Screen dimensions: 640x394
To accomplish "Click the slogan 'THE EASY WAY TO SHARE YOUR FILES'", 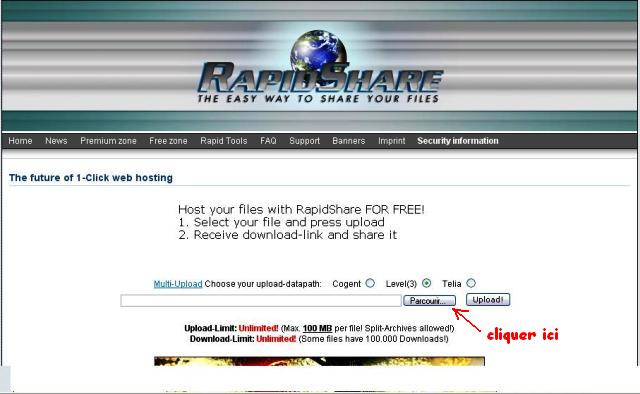I will pos(318,98).
